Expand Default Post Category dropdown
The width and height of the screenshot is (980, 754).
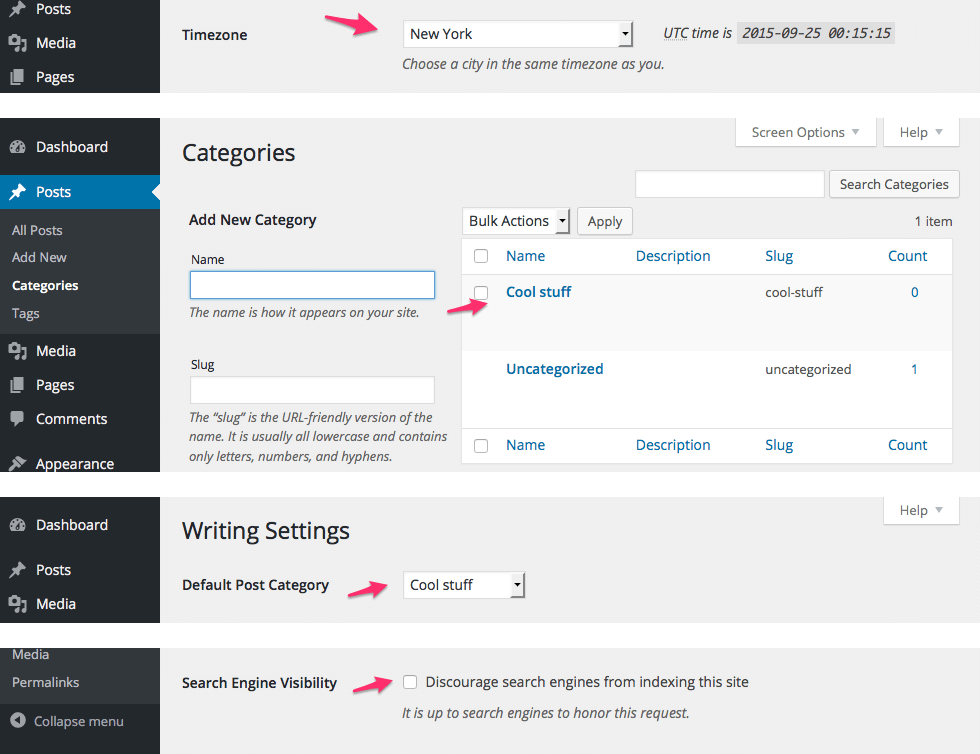click(464, 585)
